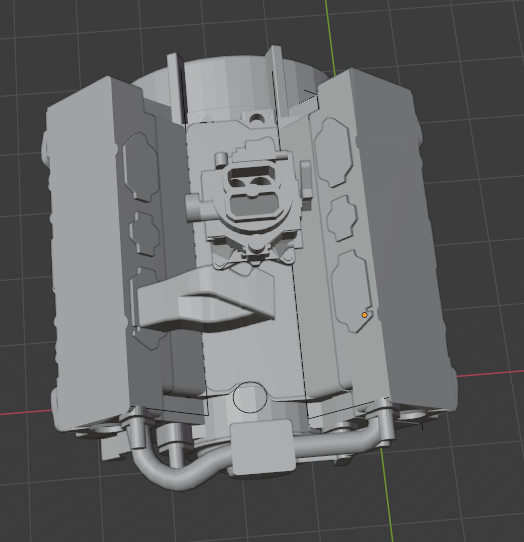
Task: Select the small middle port on left head
Action: 145,234
